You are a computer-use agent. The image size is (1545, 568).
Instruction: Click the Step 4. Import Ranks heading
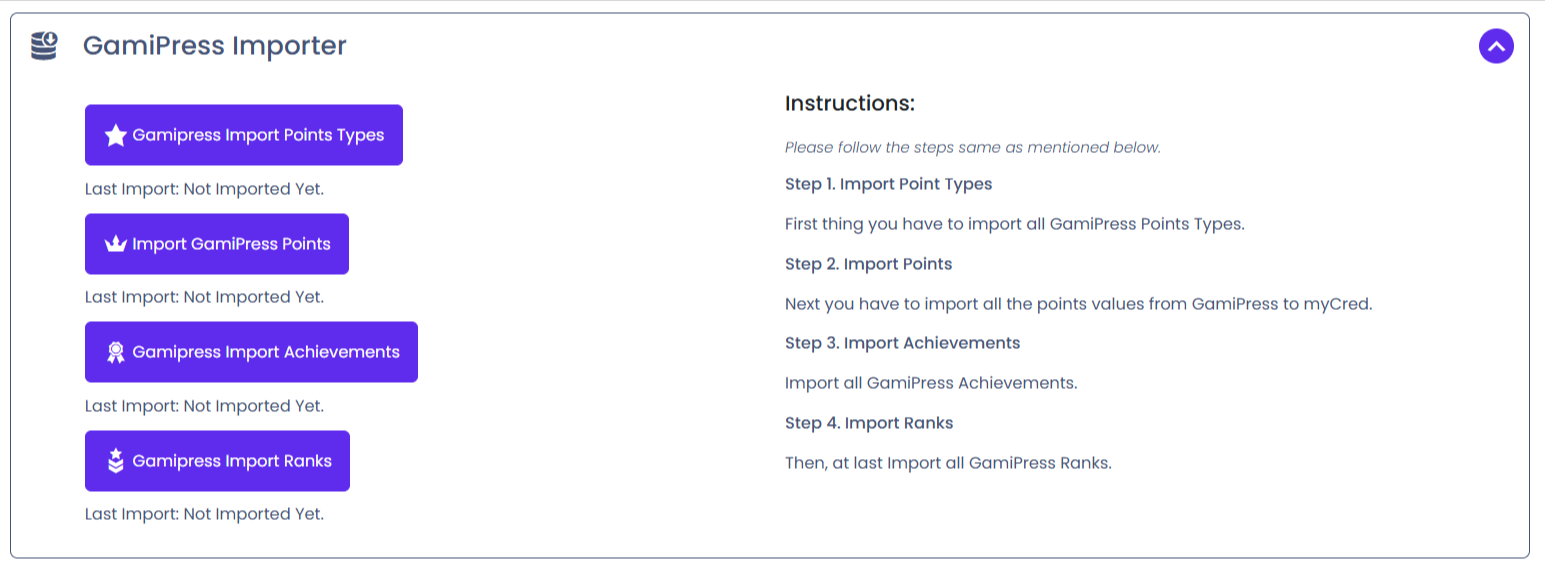click(x=869, y=423)
